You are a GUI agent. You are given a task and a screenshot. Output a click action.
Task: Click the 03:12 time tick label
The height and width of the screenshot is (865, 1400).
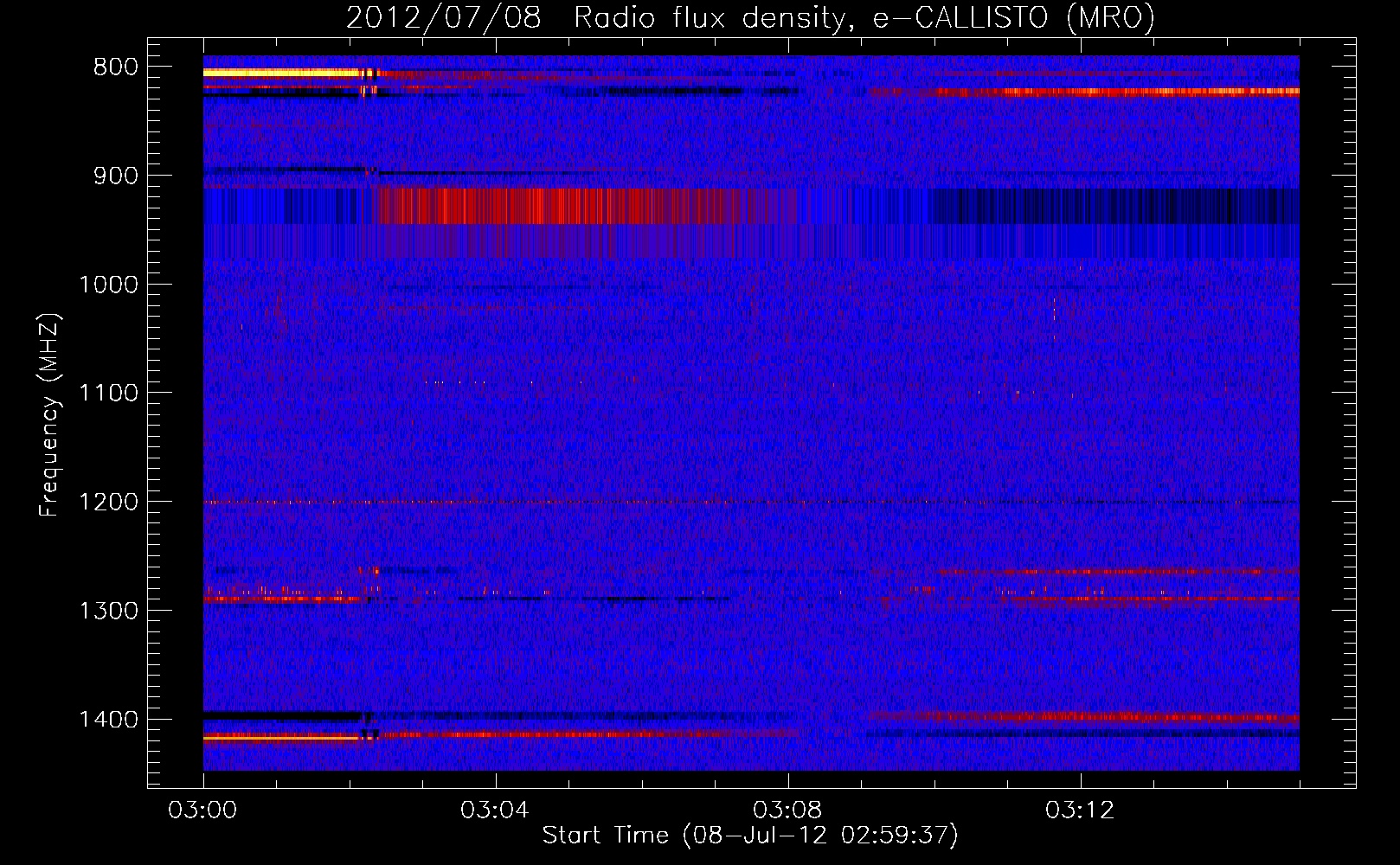(x=1080, y=811)
